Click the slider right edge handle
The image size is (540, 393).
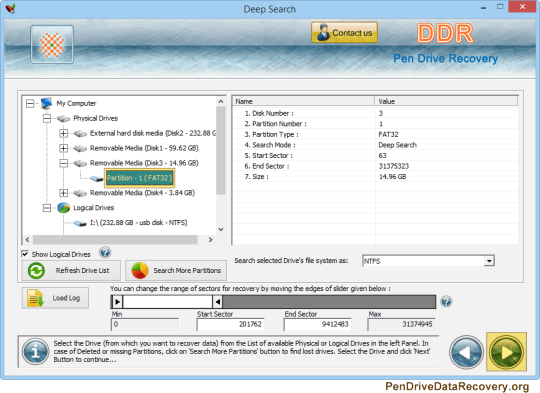pos(217,302)
